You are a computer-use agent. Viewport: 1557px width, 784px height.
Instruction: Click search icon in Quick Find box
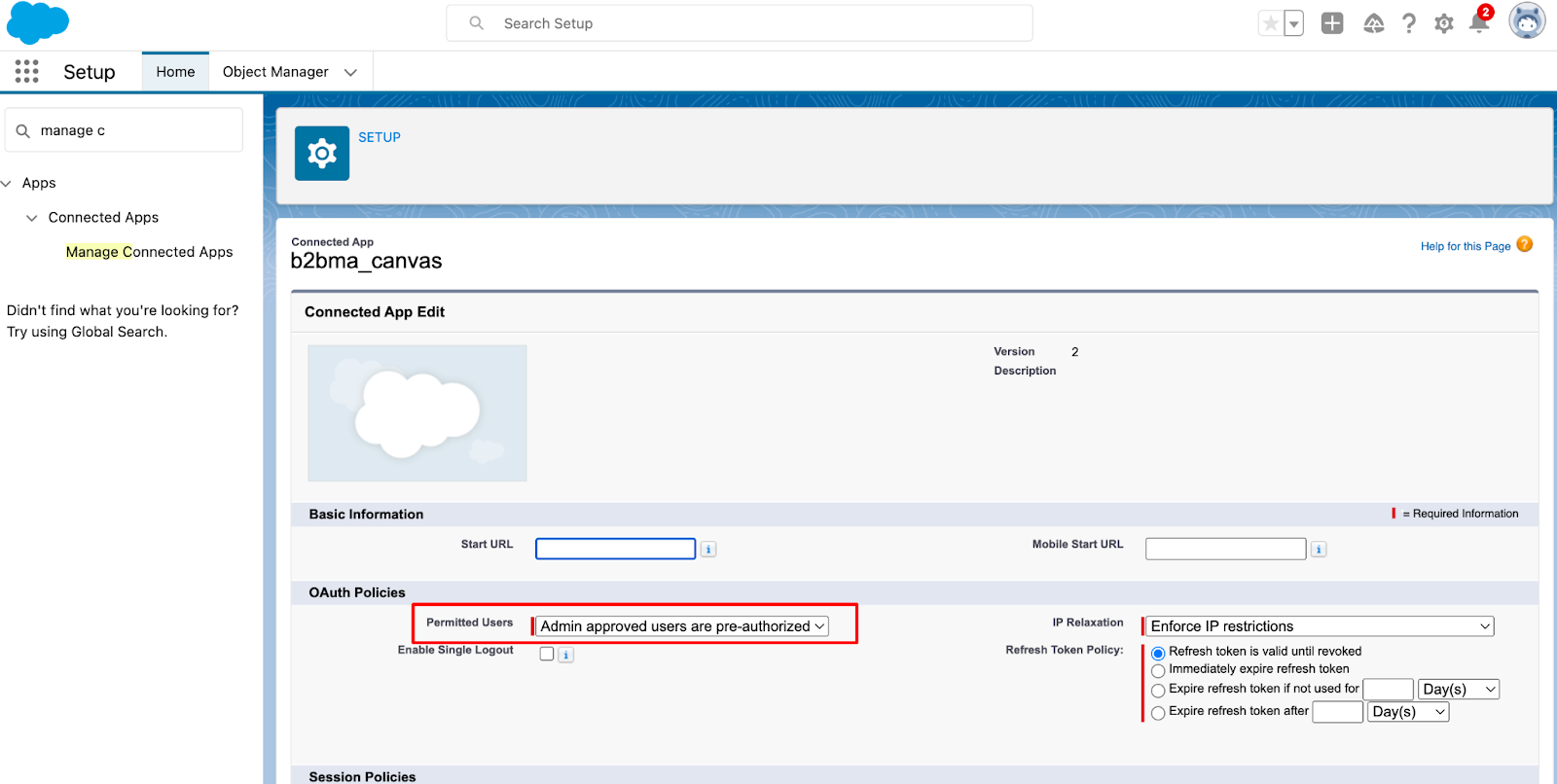tap(23, 130)
